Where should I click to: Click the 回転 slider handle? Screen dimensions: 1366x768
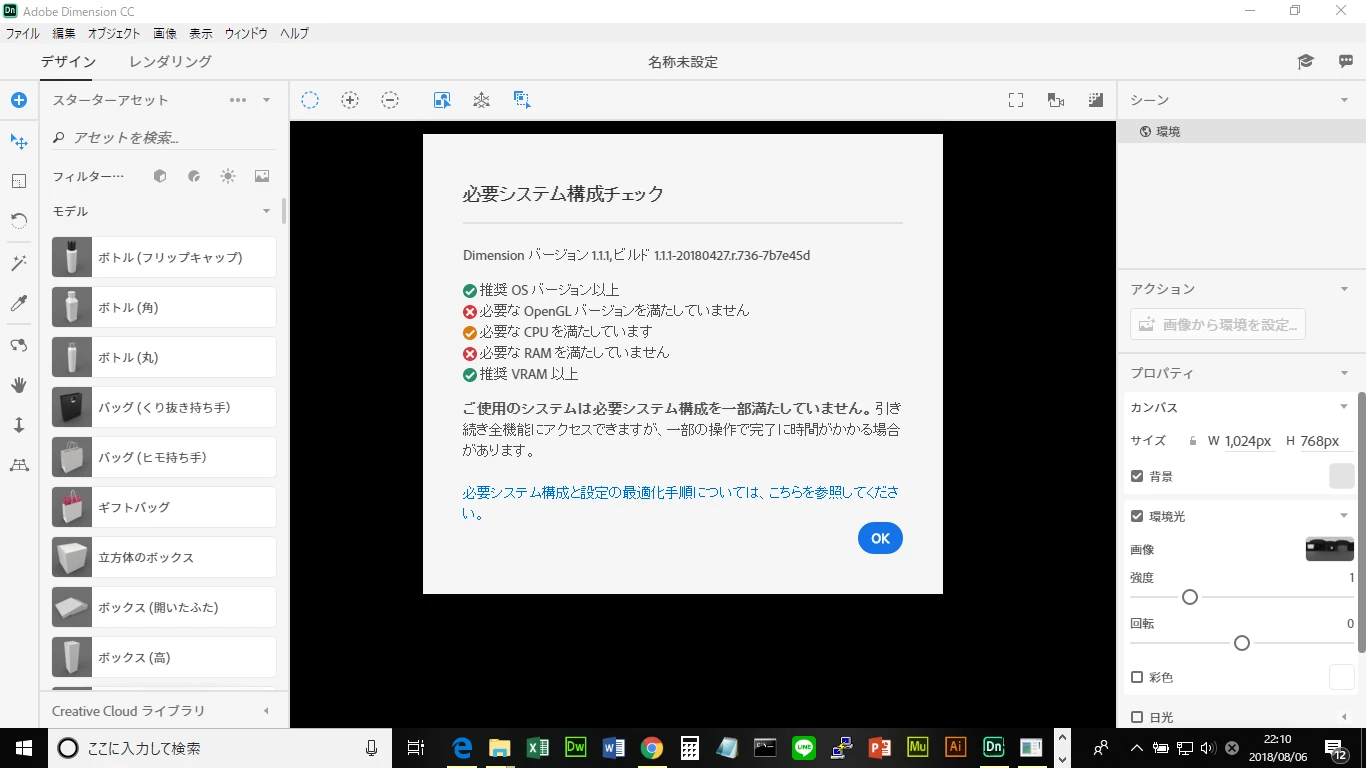1242,643
